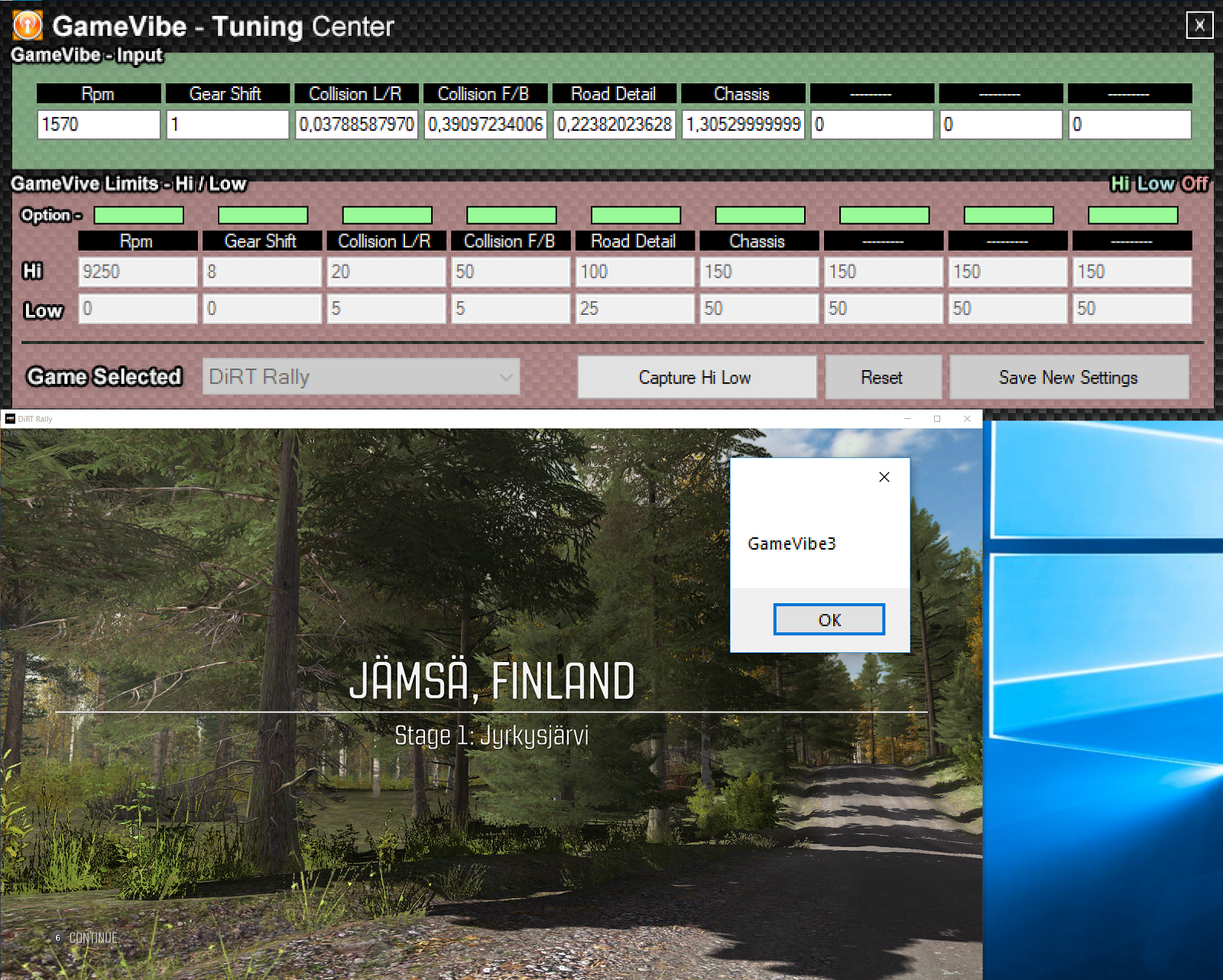
Task: Toggle the green Option bar above Collision L/R
Action: [387, 216]
